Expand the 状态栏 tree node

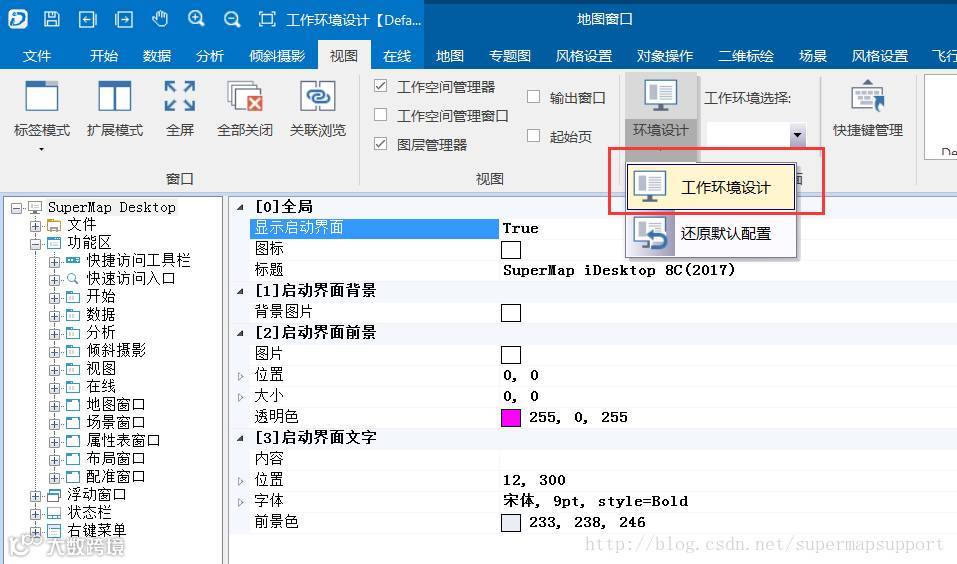tap(35, 513)
